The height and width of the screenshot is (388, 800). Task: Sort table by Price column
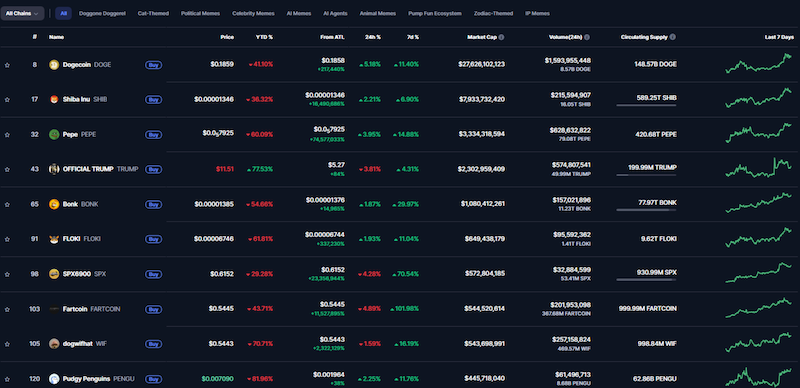coord(227,37)
